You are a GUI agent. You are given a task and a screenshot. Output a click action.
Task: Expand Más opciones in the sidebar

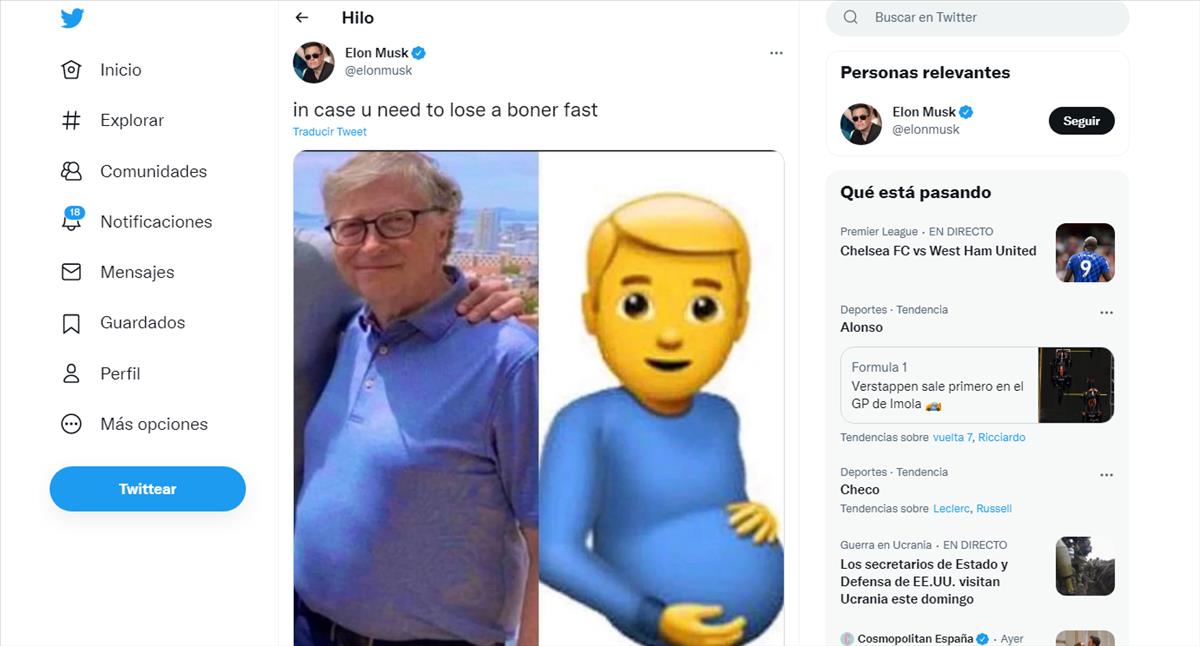(x=71, y=424)
